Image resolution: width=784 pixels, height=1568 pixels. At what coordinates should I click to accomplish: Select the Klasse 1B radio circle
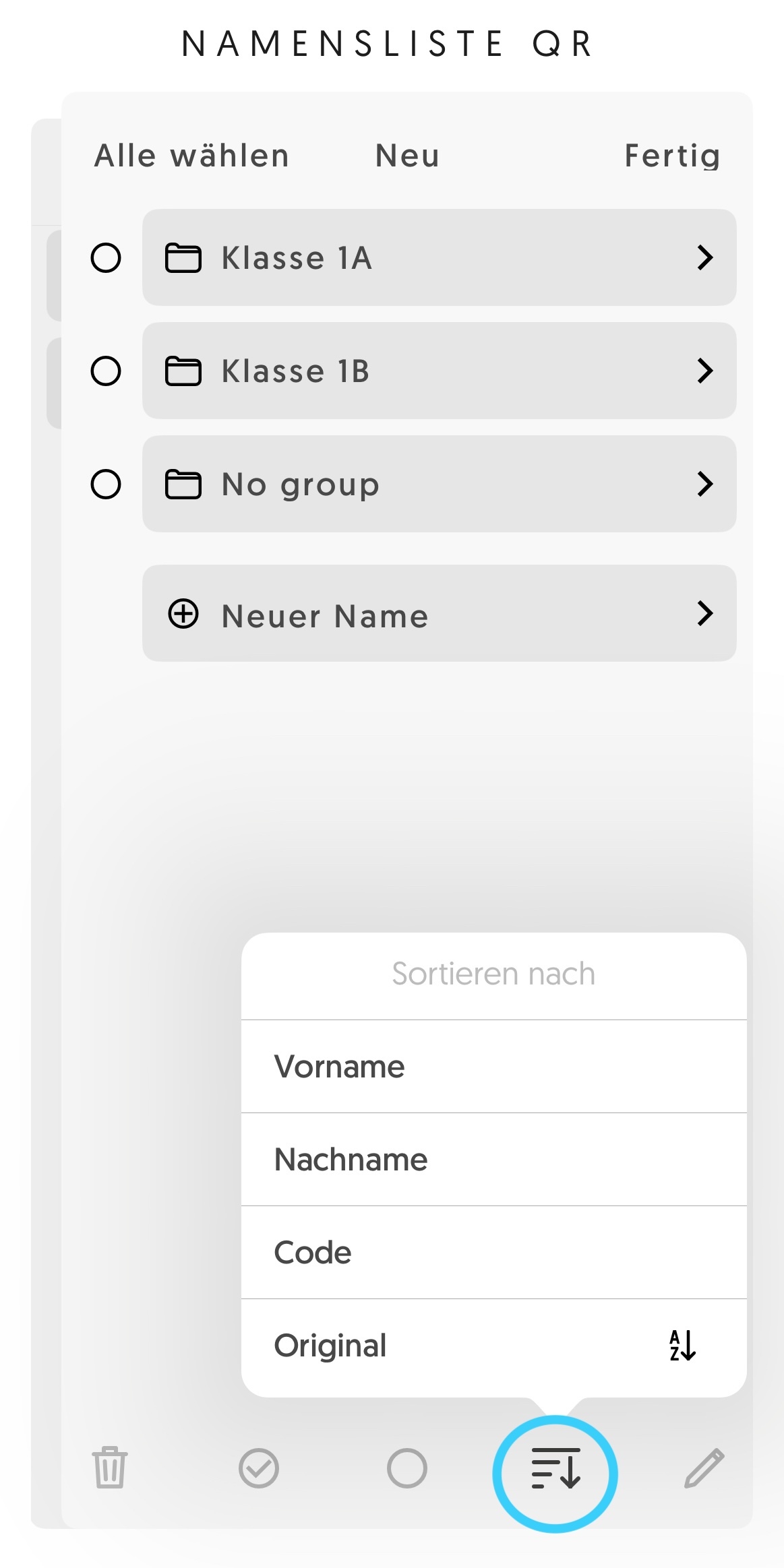pyautogui.click(x=106, y=371)
